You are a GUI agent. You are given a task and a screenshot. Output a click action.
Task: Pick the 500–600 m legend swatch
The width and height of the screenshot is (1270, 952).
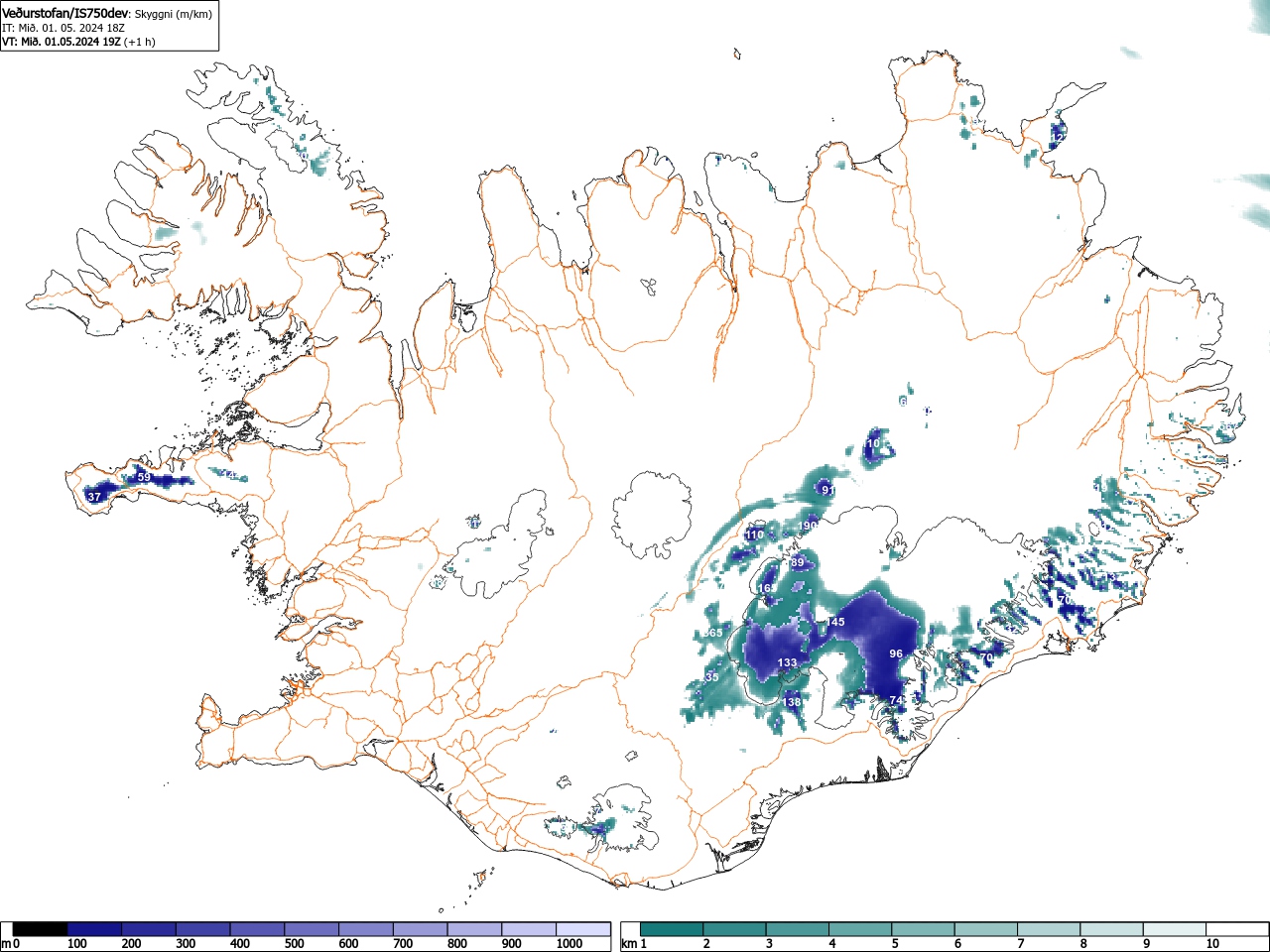(x=312, y=929)
